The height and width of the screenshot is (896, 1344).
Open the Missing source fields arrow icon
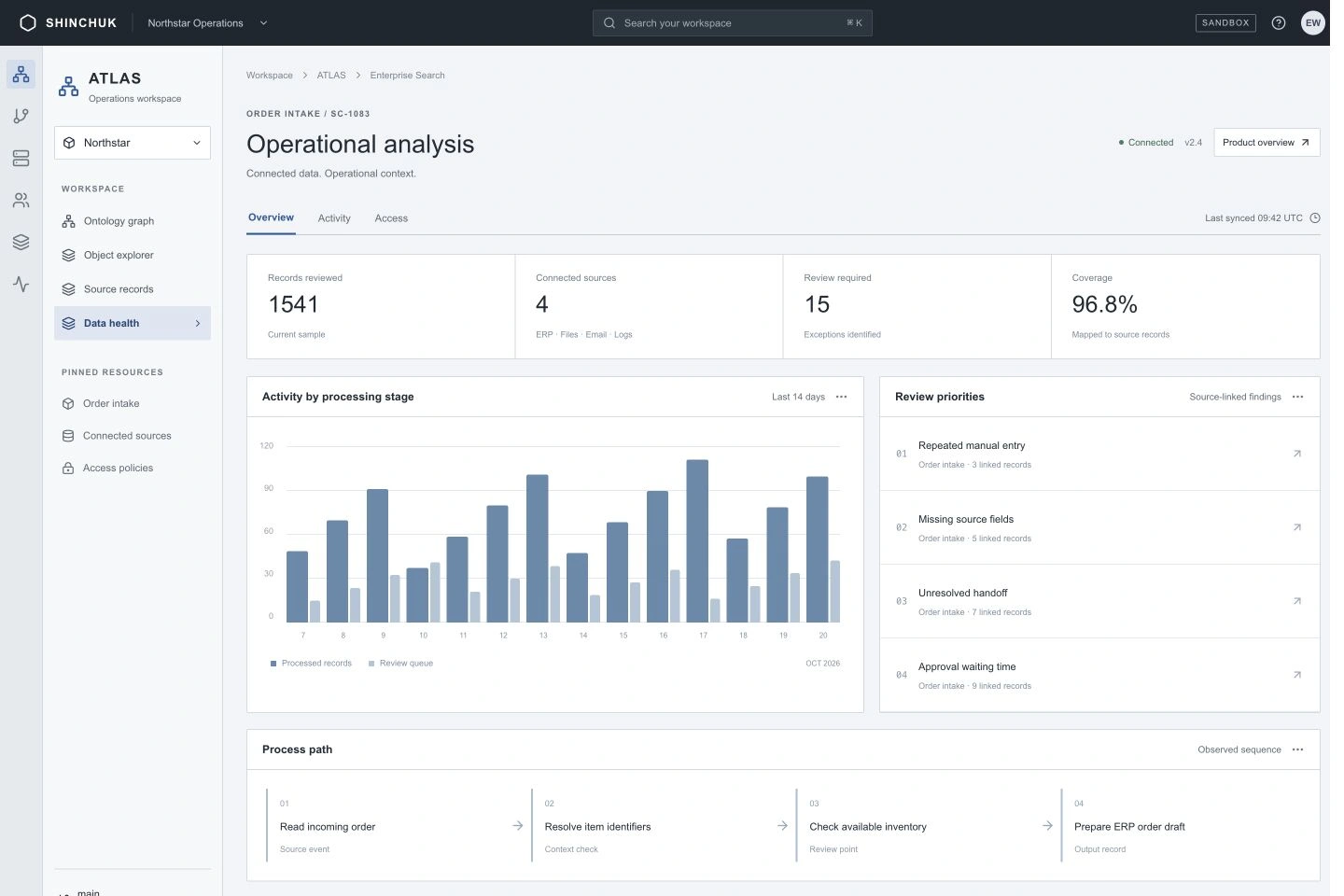coord(1296,527)
